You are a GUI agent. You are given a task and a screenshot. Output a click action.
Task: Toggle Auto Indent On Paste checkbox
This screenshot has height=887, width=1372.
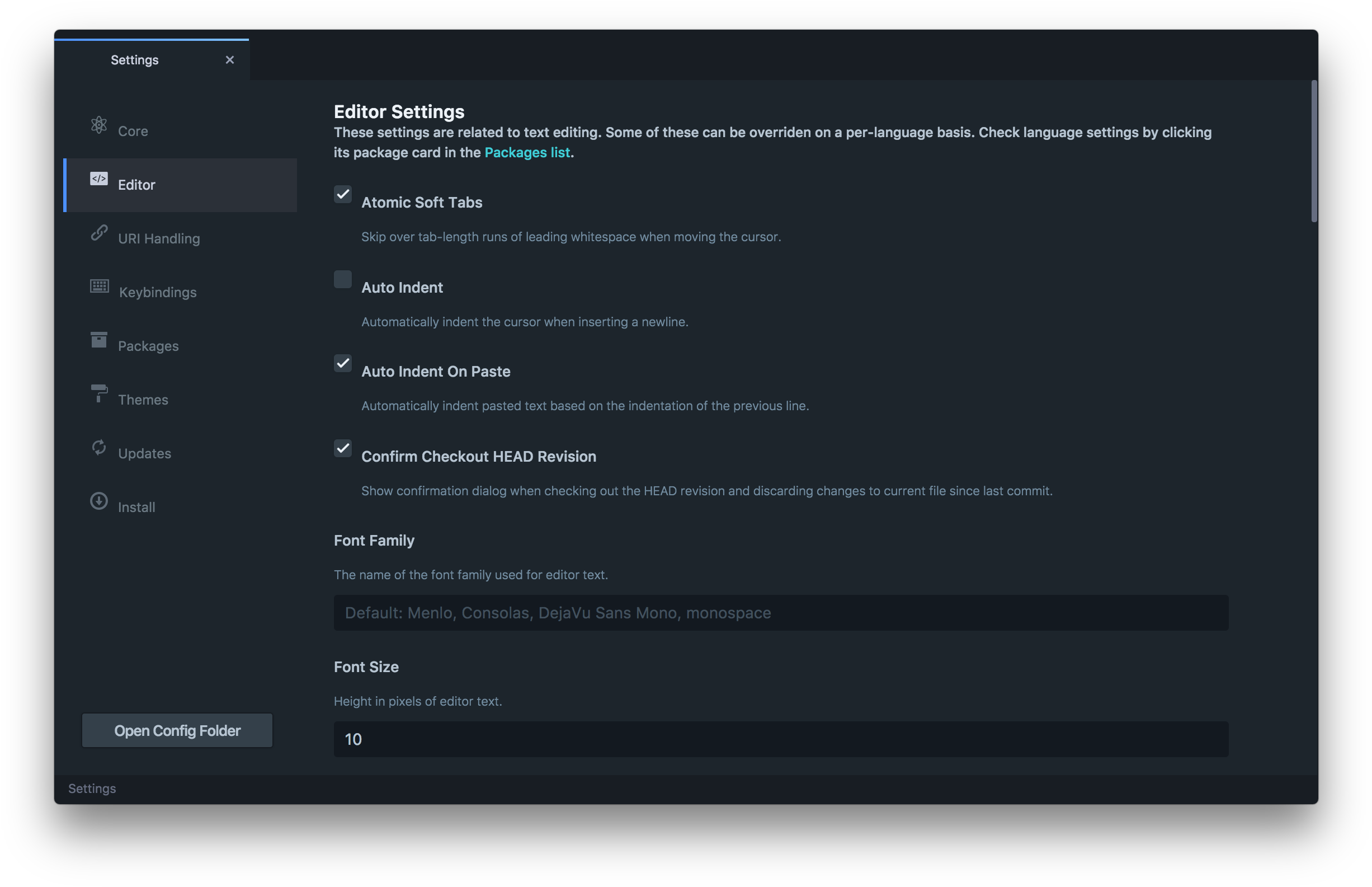point(343,363)
